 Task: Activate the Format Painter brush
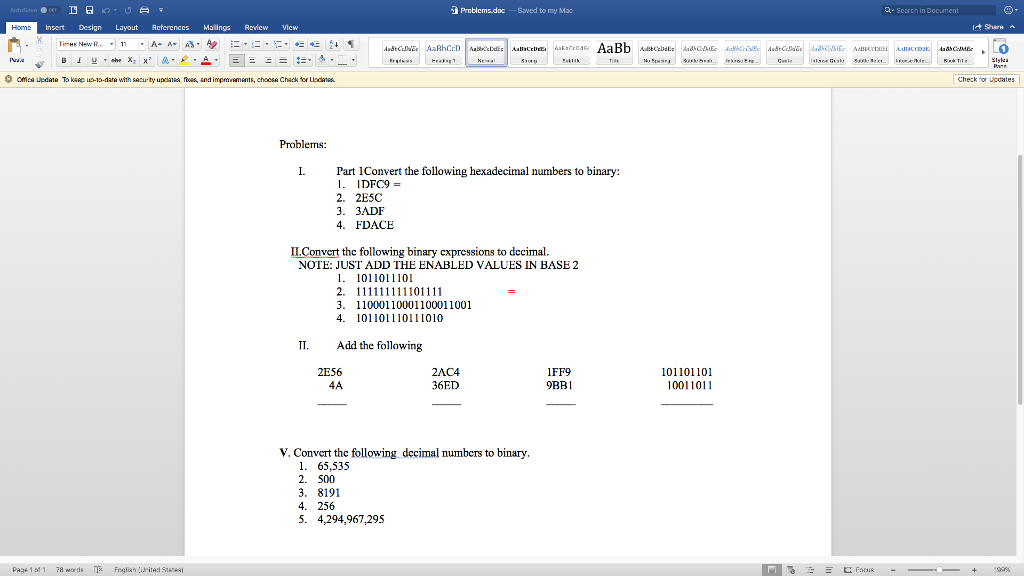coord(39,64)
